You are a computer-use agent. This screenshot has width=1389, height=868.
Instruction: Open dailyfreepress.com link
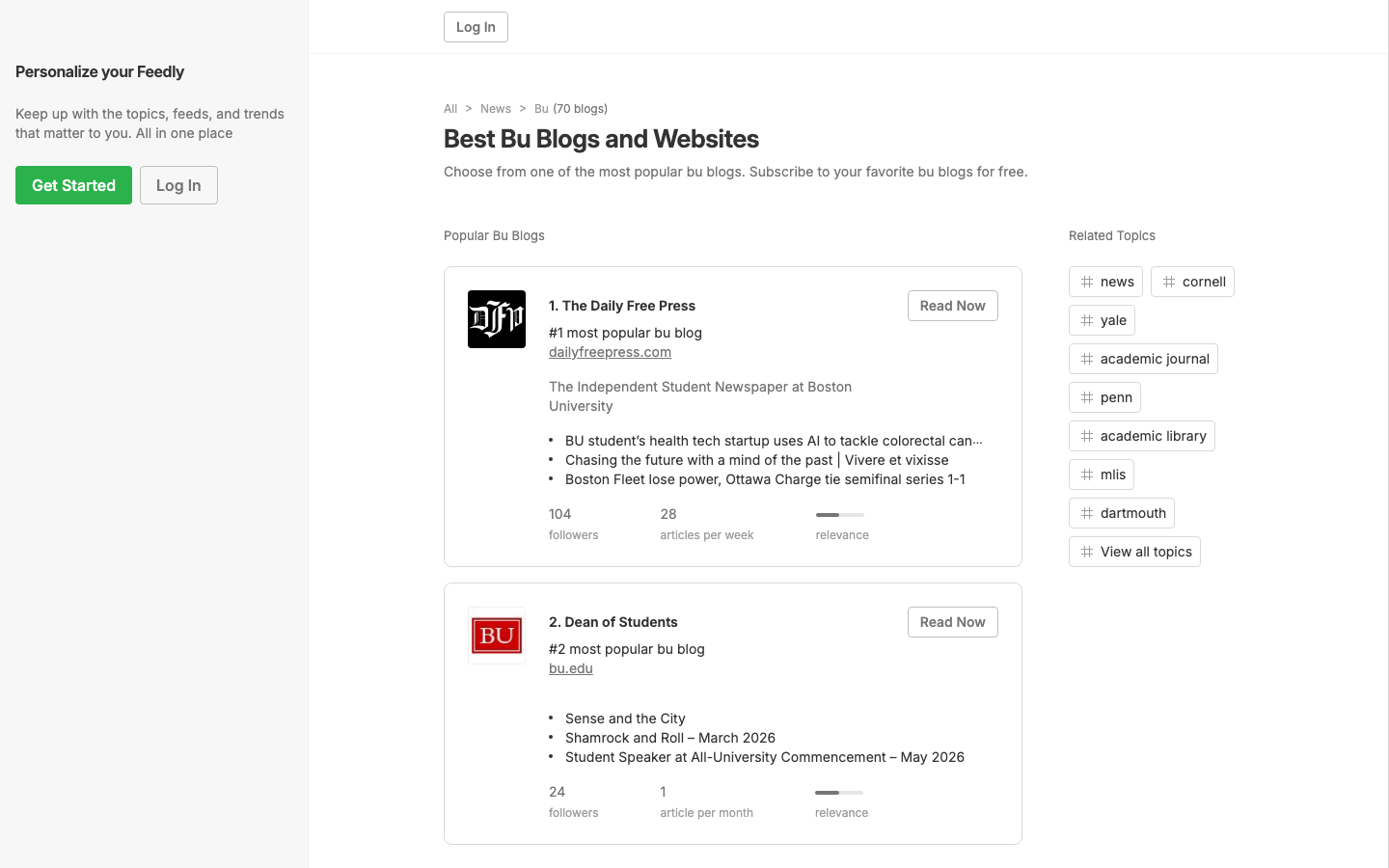(610, 352)
